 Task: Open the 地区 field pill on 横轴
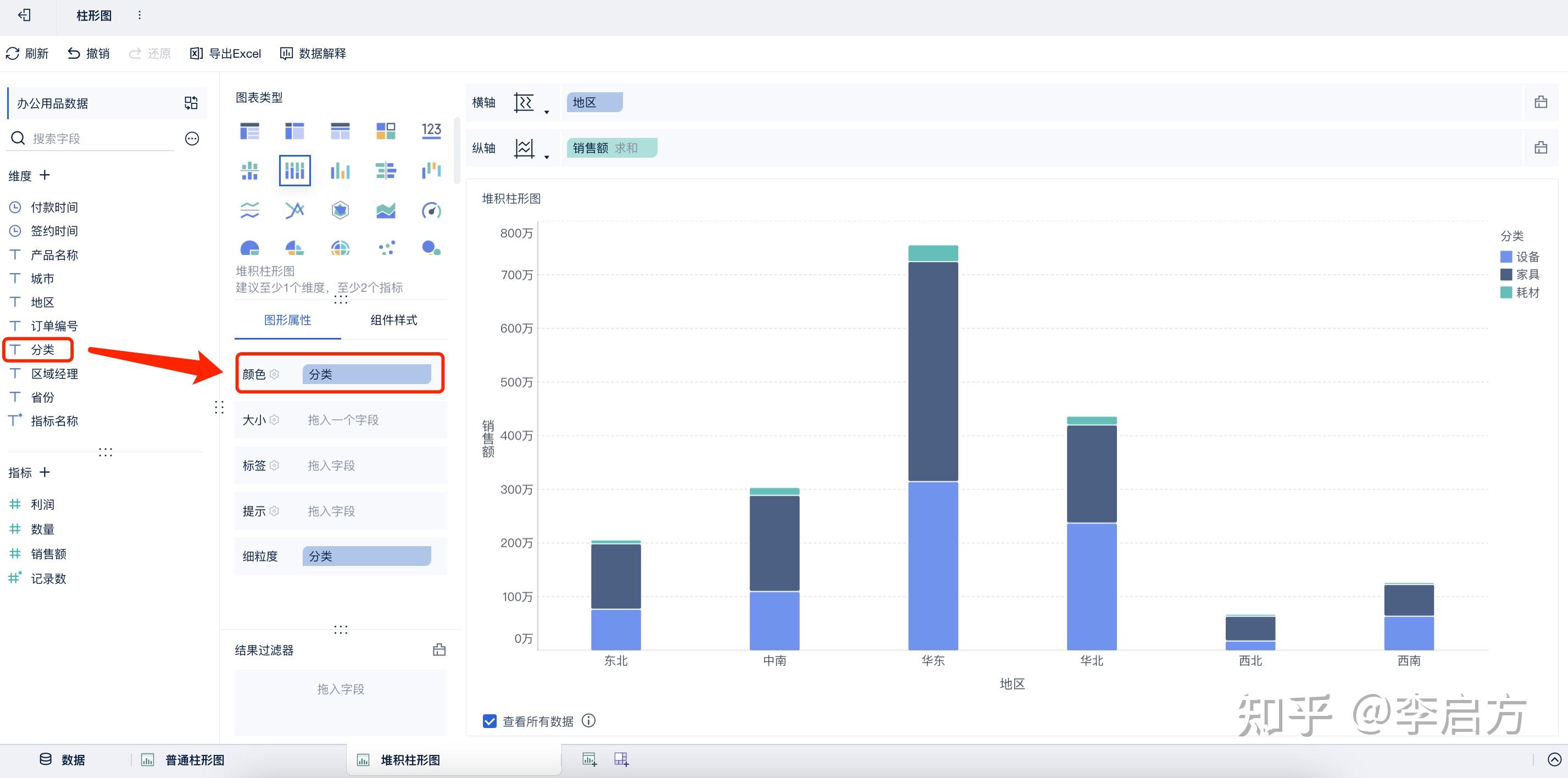tap(594, 102)
